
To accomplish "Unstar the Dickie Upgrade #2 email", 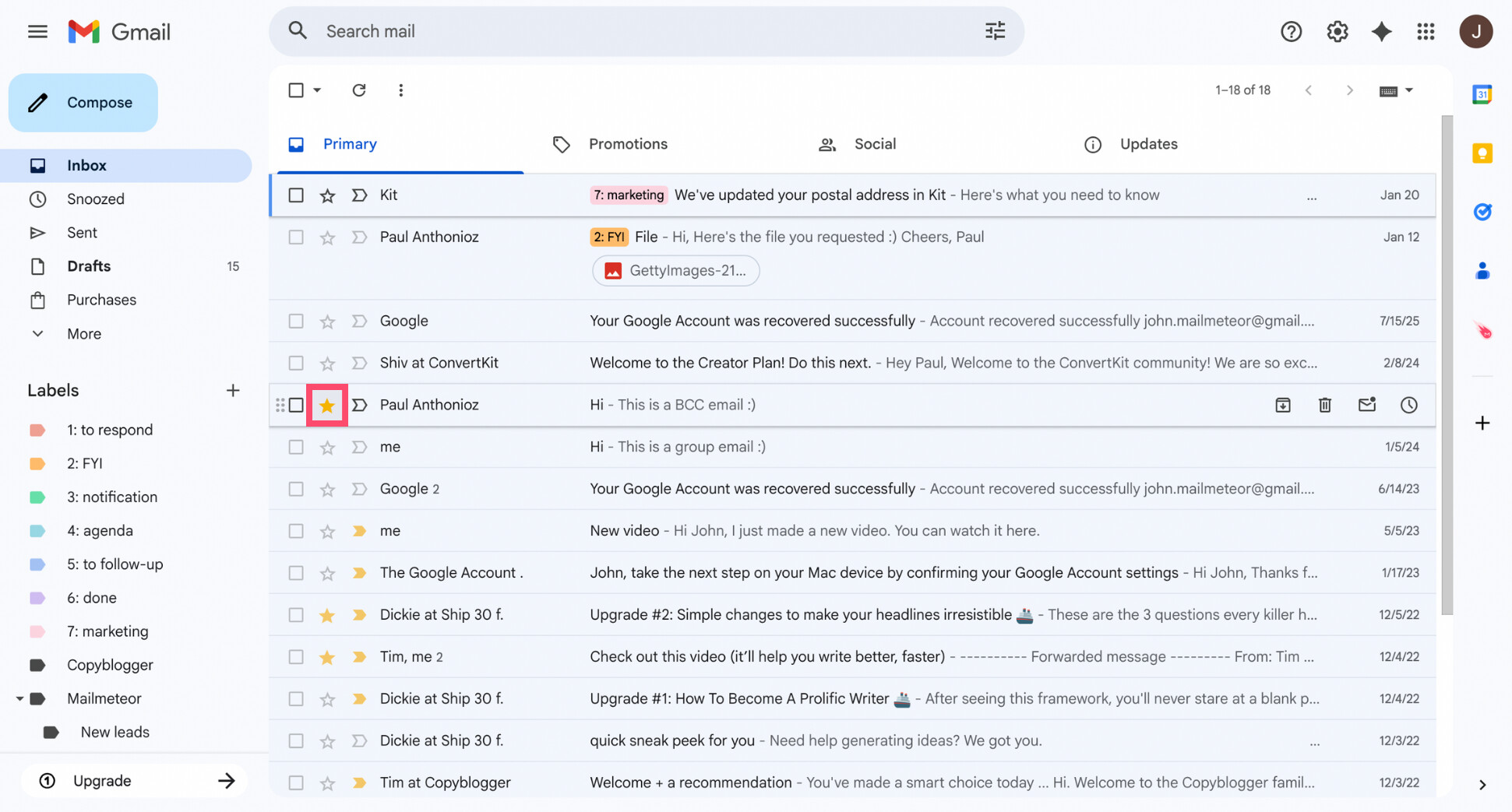I will pos(327,614).
